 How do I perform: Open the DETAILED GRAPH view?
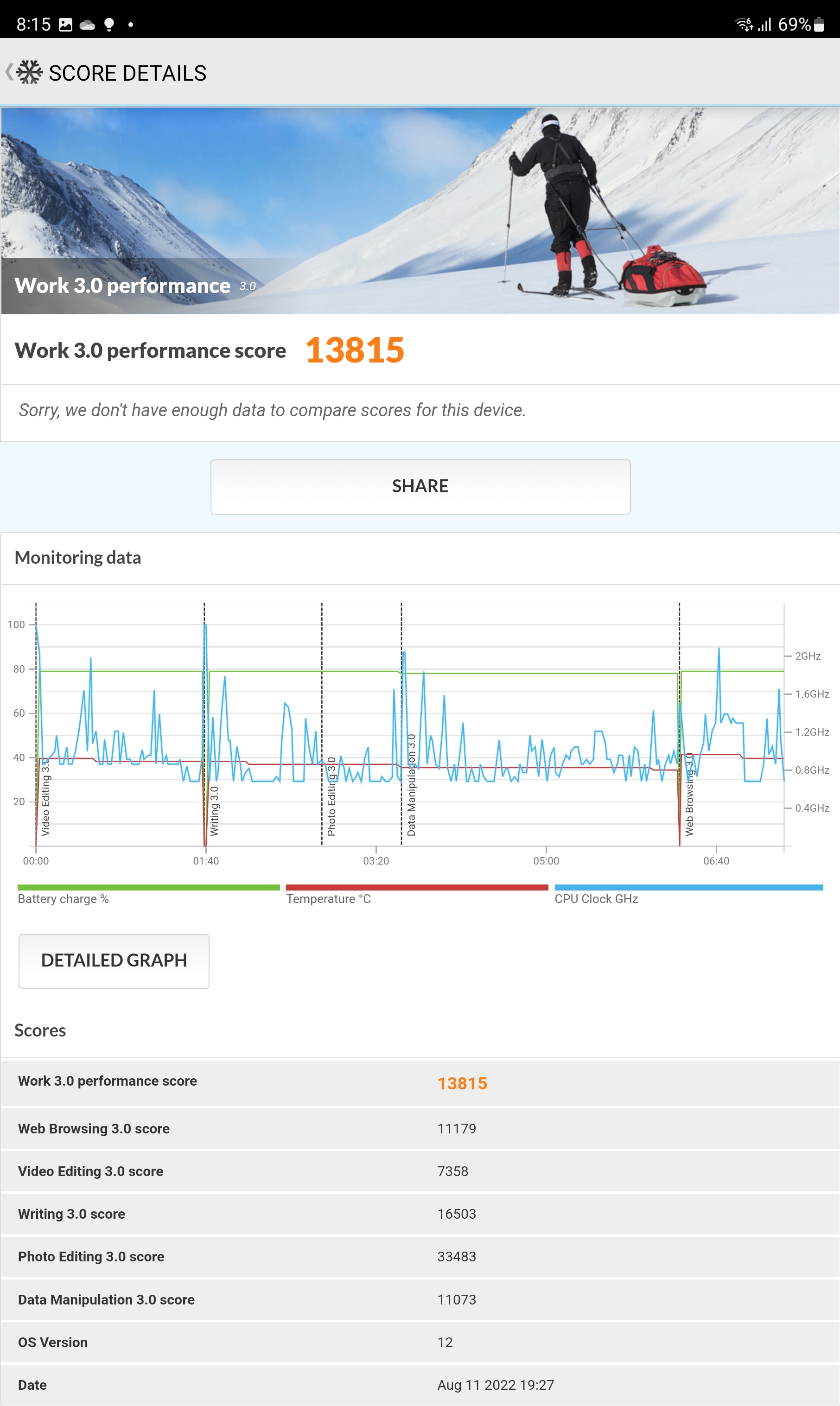[x=114, y=961]
